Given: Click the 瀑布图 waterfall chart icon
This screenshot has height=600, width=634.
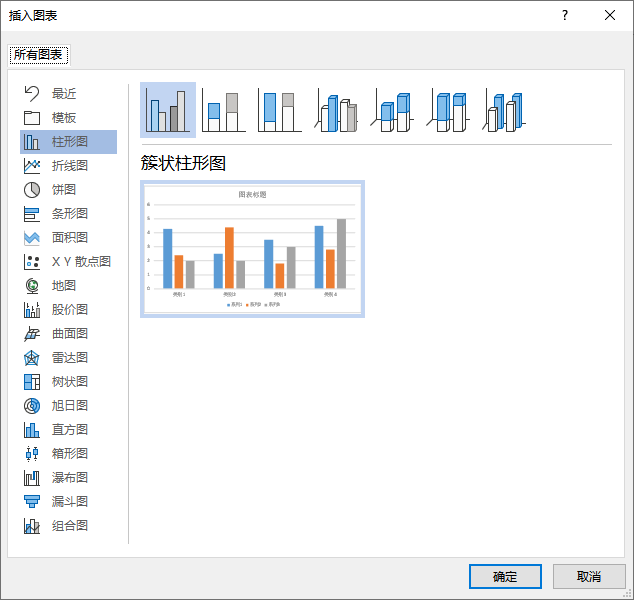Looking at the screenshot, I should tap(32, 478).
